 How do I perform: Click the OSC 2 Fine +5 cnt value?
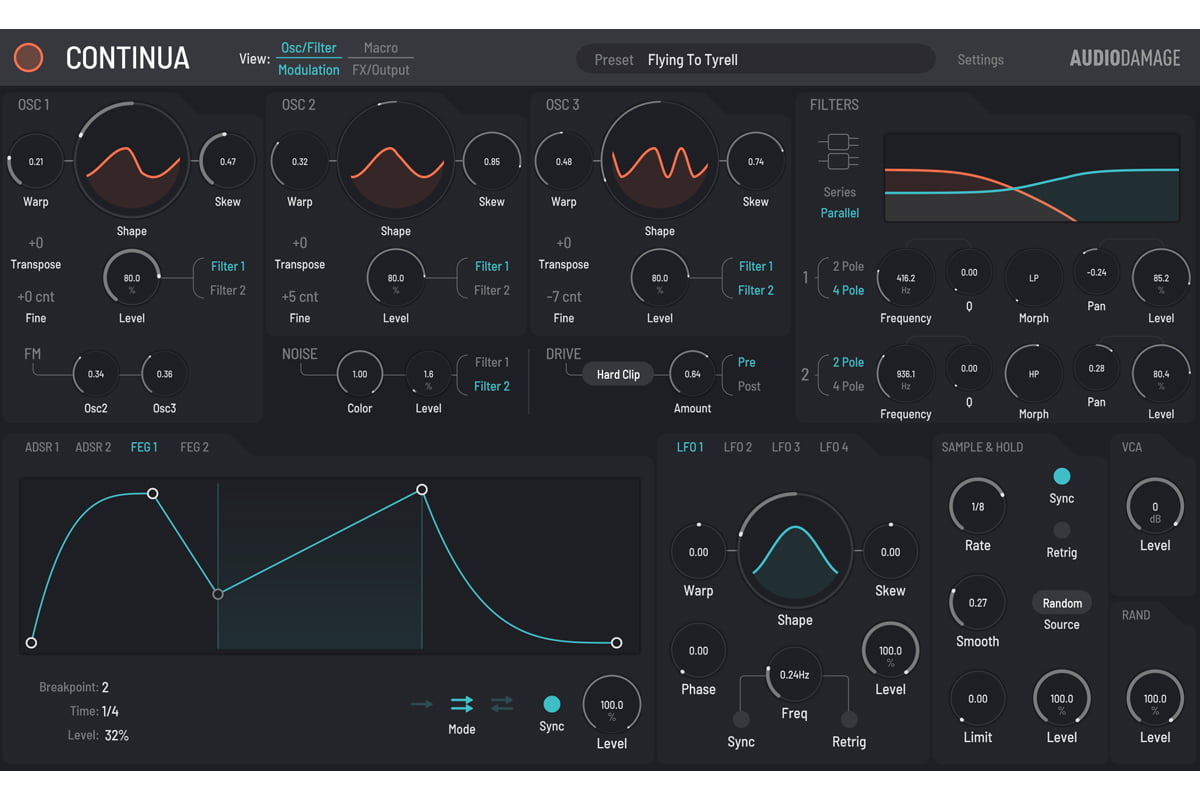(300, 297)
